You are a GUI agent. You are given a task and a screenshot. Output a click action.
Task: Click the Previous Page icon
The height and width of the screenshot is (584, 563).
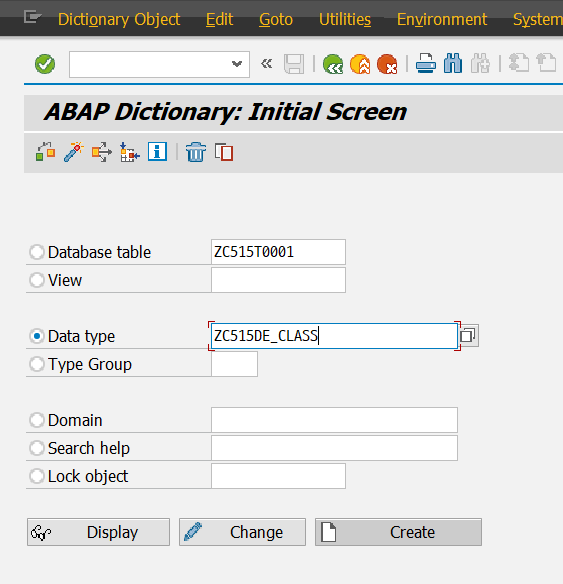tap(546, 63)
